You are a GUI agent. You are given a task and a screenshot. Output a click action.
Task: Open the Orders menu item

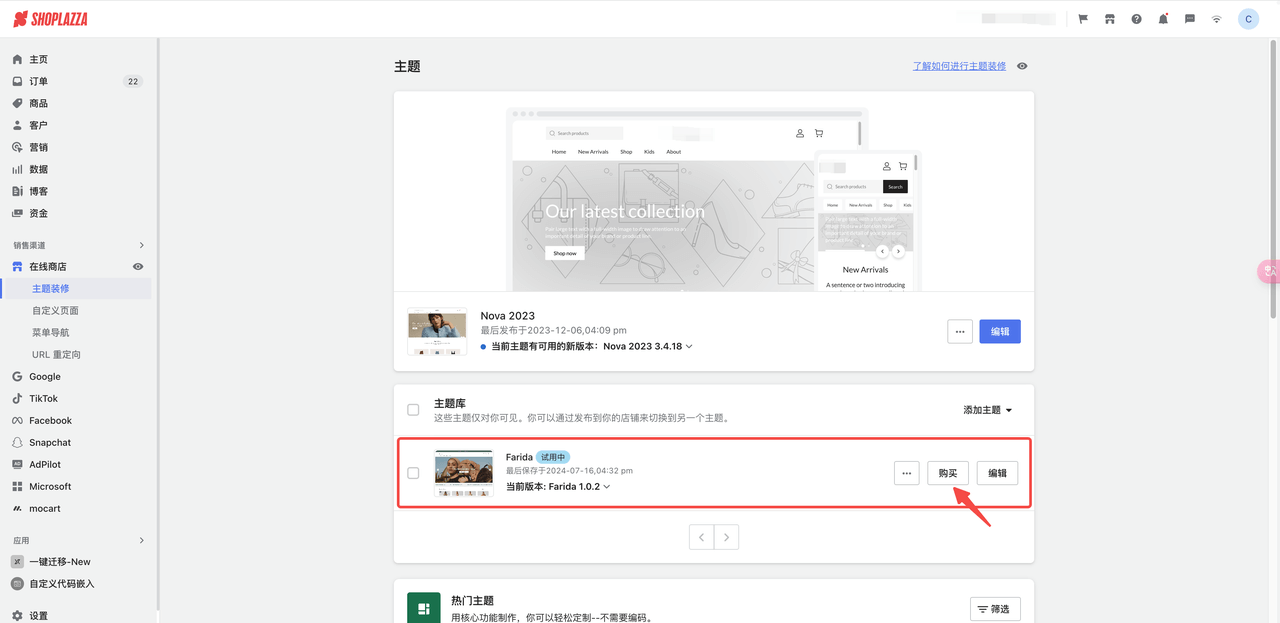38,82
